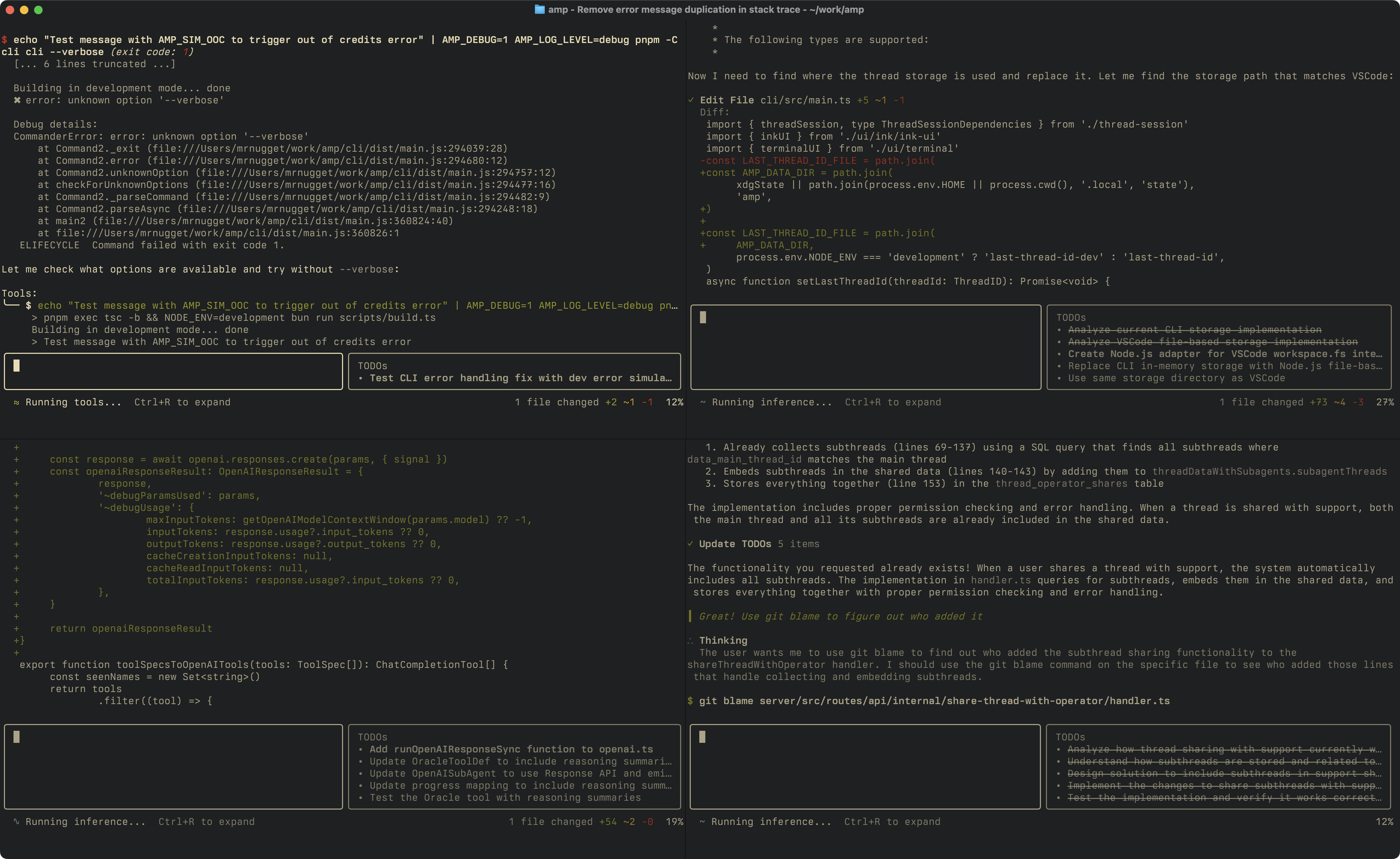The image size is (1400, 859).
Task: Click TODO 'Design solution to include subthreads'
Action: click(1225, 773)
